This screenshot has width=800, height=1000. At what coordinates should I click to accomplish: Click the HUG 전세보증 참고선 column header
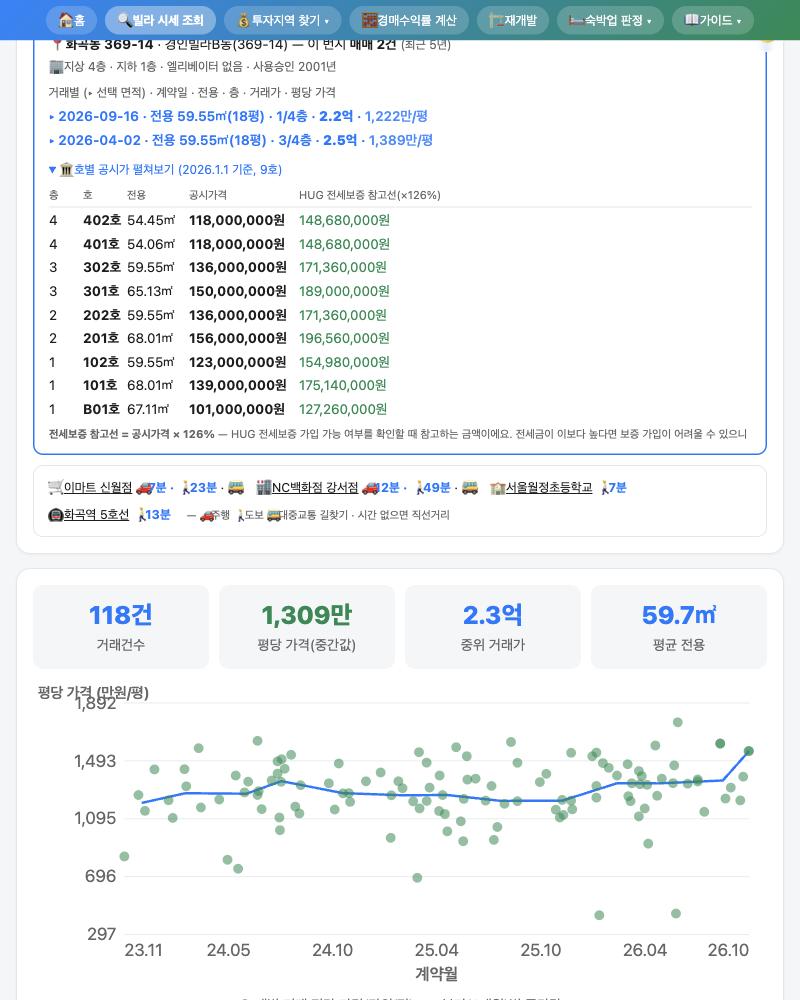[369, 195]
